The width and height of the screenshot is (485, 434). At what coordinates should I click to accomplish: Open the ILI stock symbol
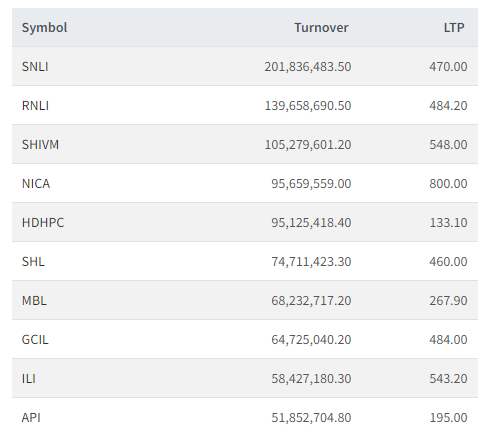(x=29, y=379)
